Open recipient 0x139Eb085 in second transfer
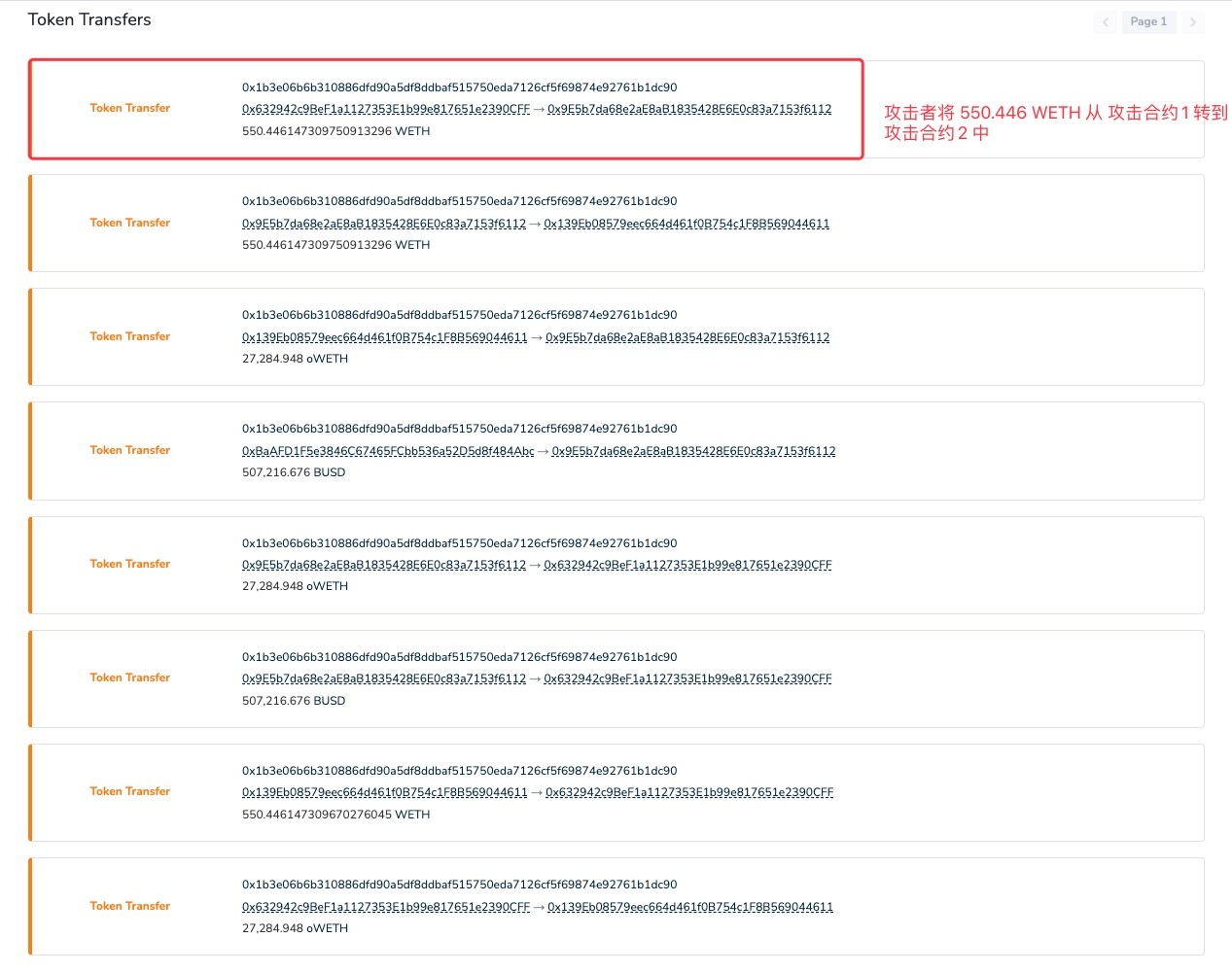This screenshot has height=973, width=1232. [x=686, y=224]
